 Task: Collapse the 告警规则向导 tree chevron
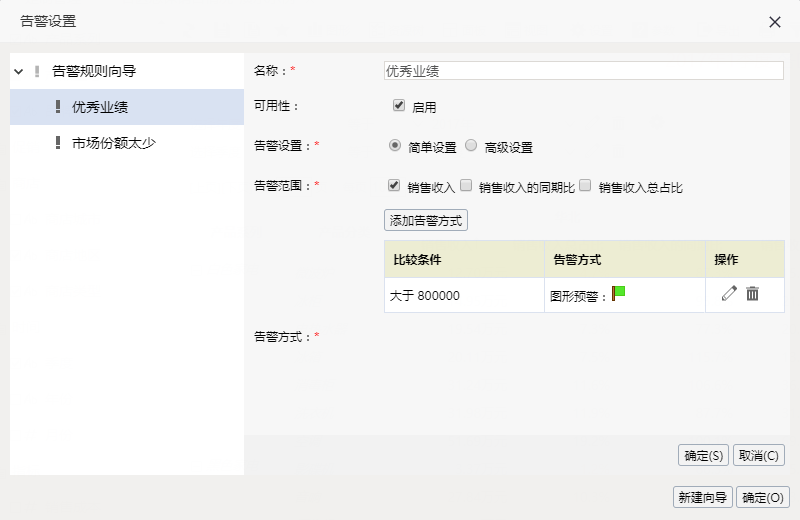(x=18, y=71)
